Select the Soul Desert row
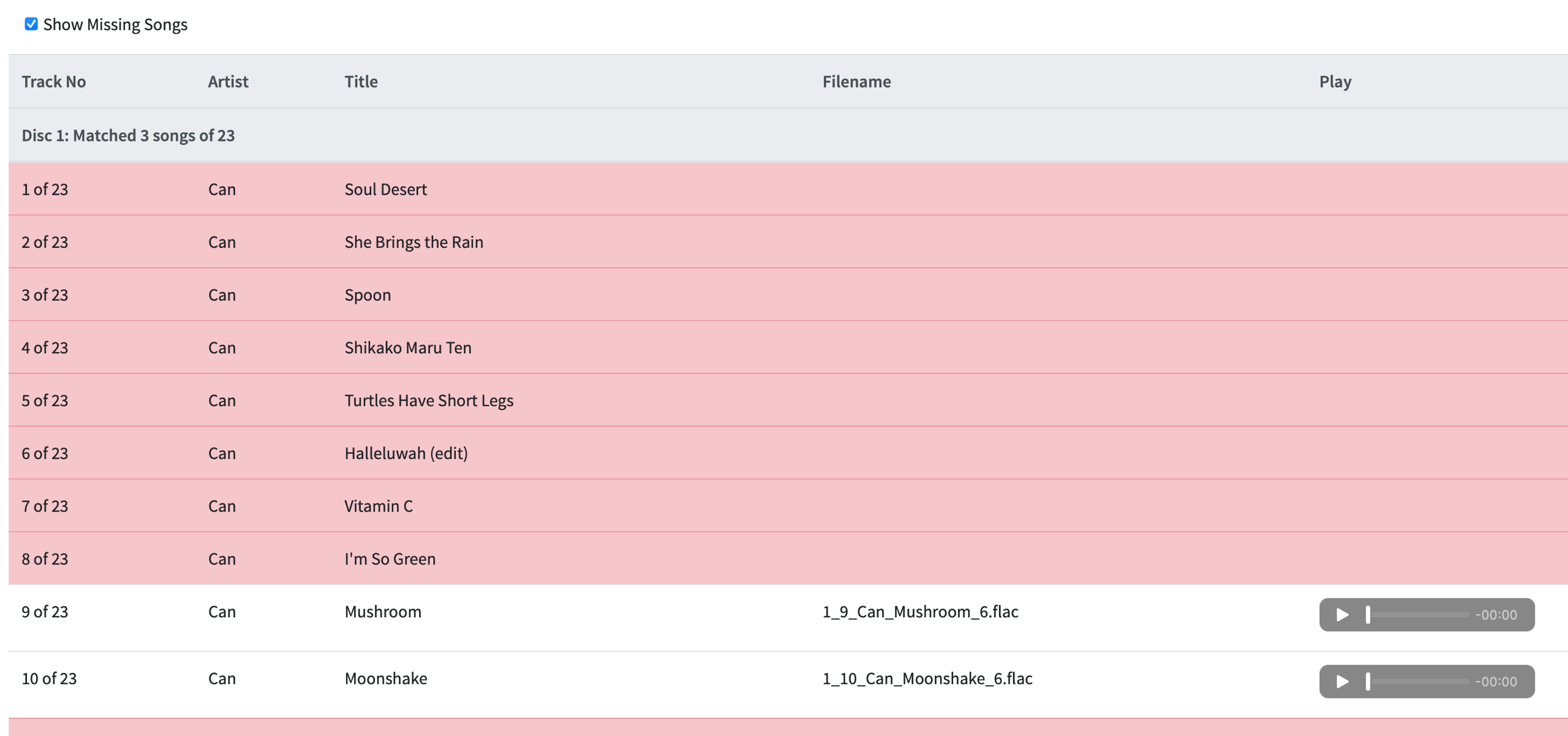The width and height of the screenshot is (1568, 736). pos(386,189)
